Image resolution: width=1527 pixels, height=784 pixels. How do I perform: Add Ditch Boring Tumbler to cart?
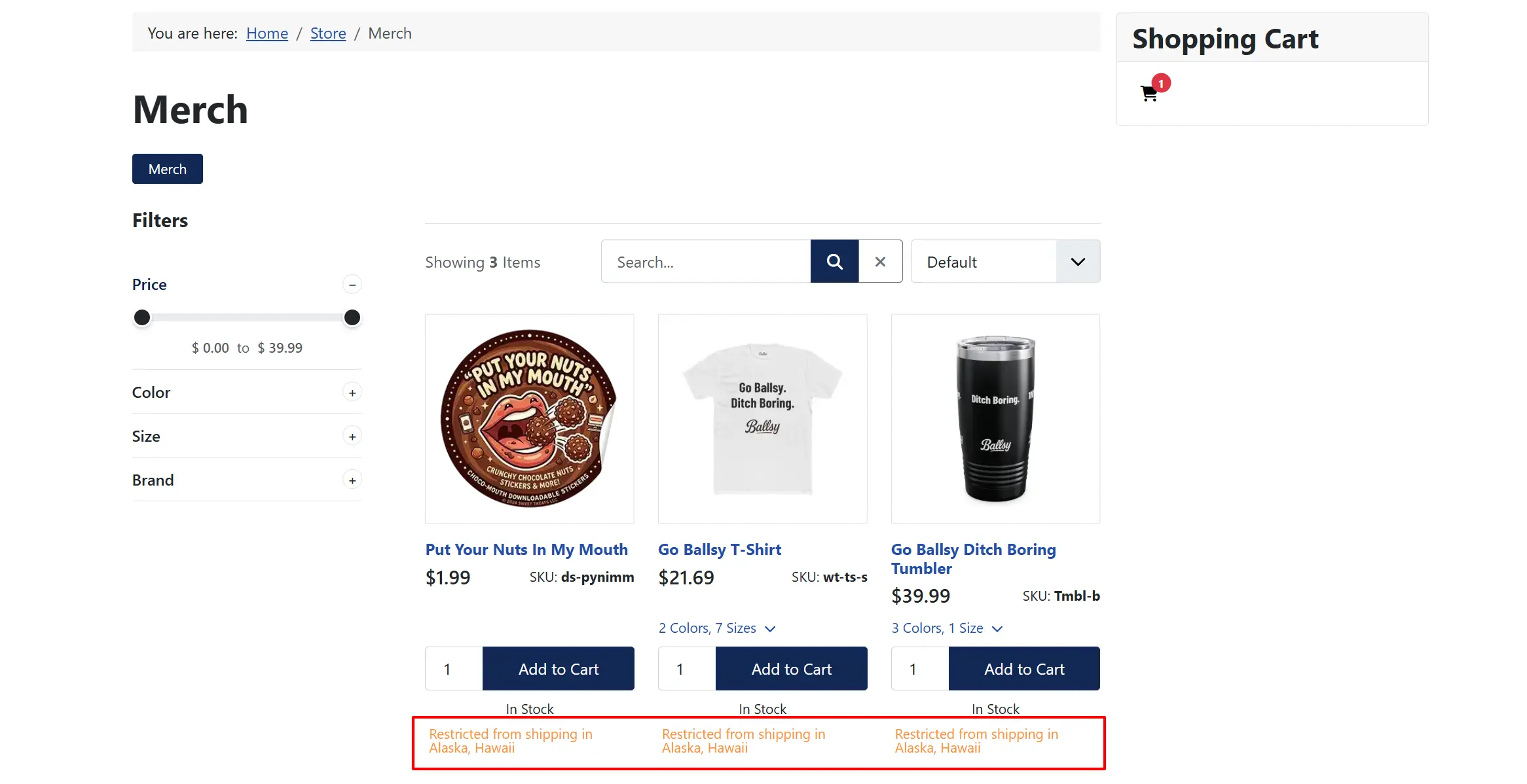coord(1024,669)
